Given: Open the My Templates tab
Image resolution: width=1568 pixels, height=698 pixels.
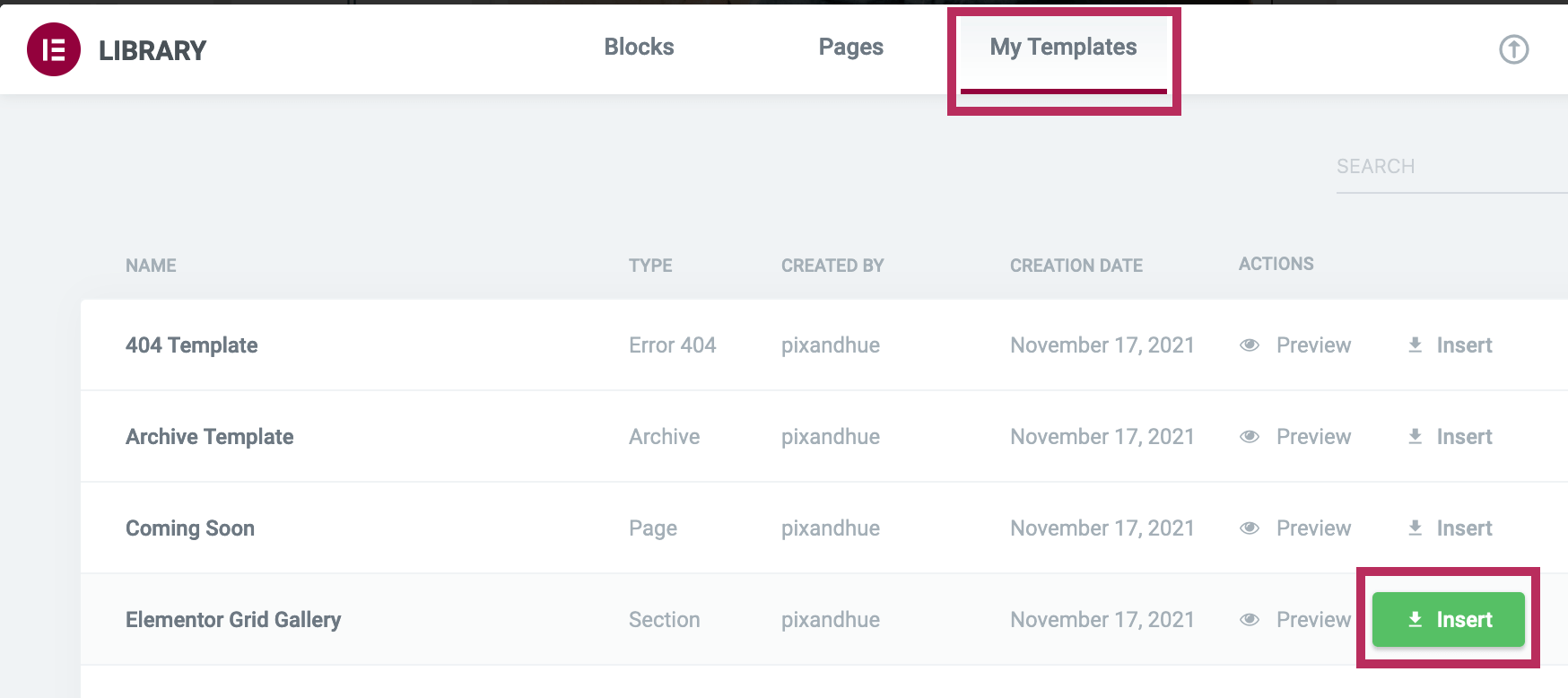Looking at the screenshot, I should [1063, 48].
